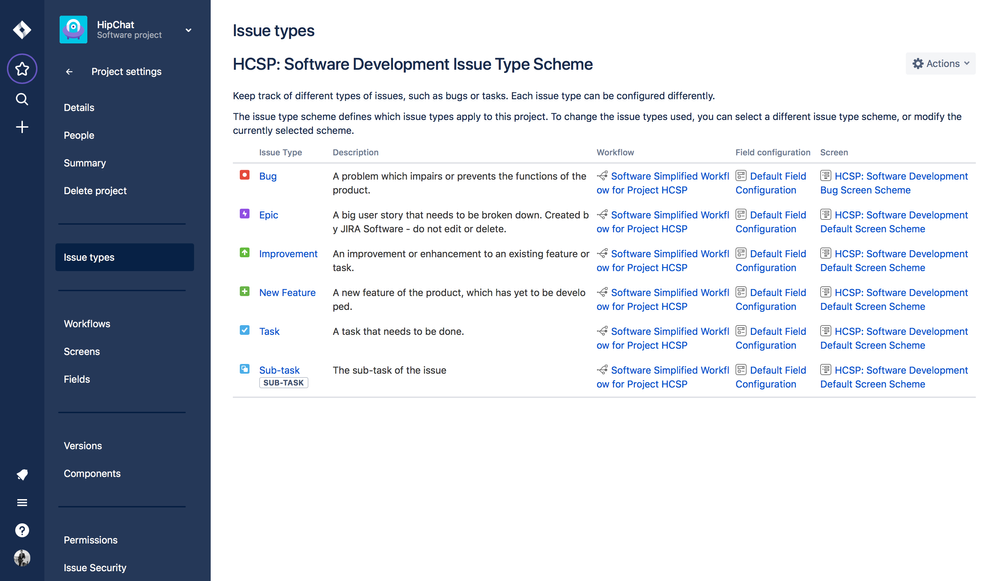Open notifications feedback icon in sidebar
The width and height of the screenshot is (998, 581).
pyautogui.click(x=22, y=475)
